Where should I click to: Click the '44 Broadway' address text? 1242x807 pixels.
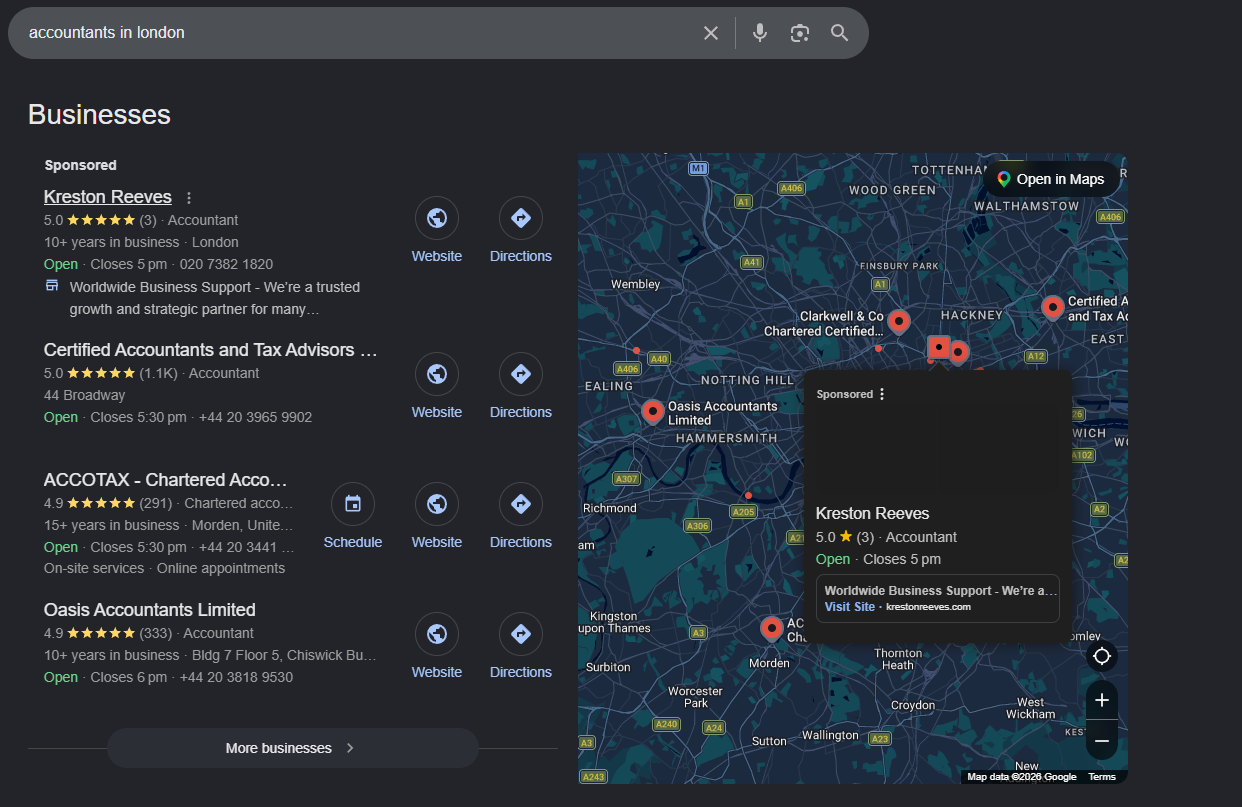point(84,395)
